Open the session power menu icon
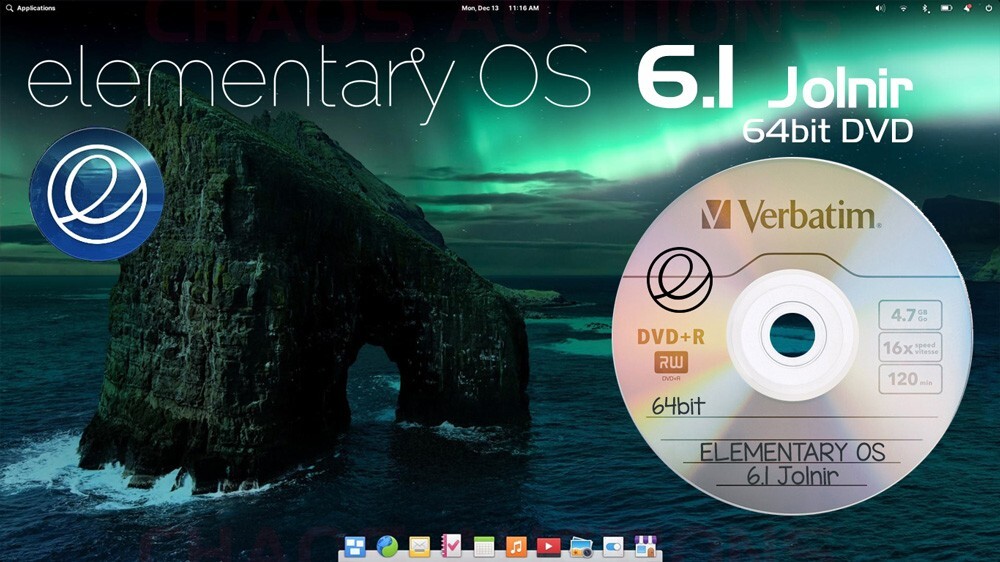Screen dimensions: 1000x562 point(989,8)
